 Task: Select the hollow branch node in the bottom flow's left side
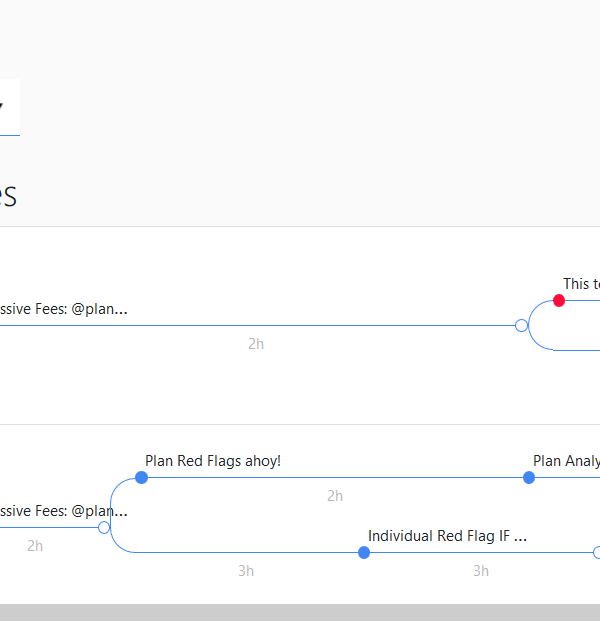point(104,527)
